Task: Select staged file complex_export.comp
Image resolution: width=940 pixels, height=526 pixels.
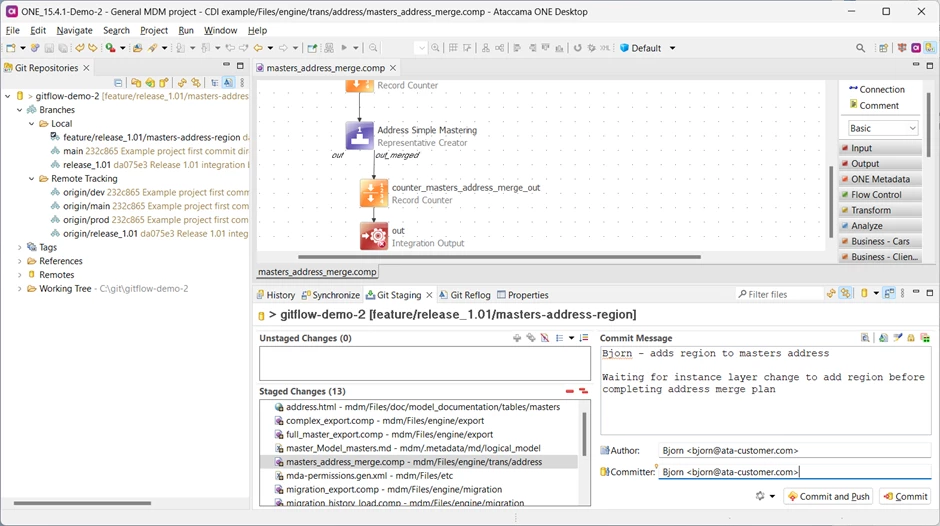Action: pyautogui.click(x=385, y=421)
